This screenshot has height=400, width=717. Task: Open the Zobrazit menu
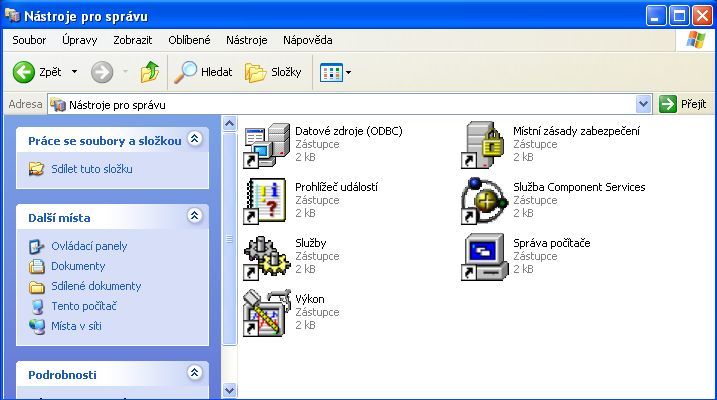coord(133,40)
